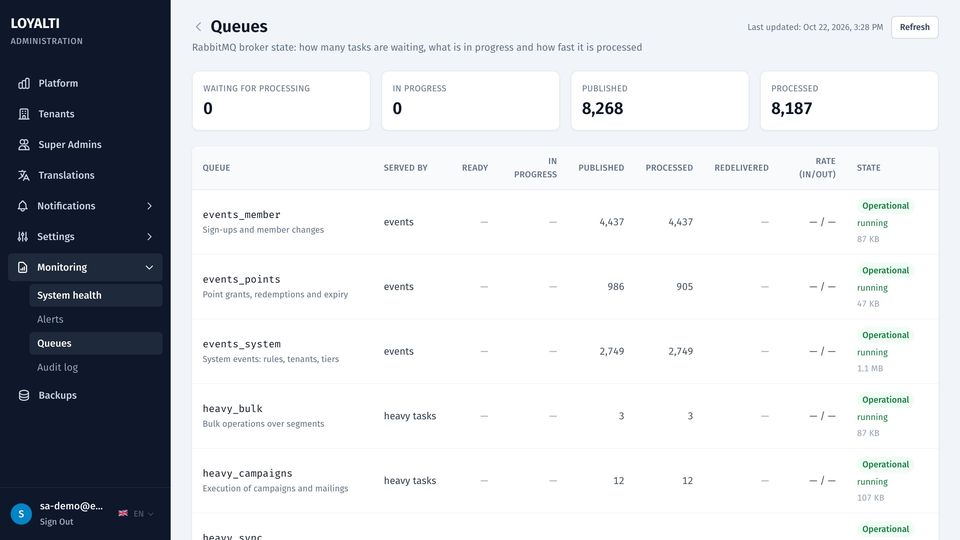Expand the Settings submenu chevron
Screen dimensions: 960x540
pyautogui.click(x=149, y=236)
